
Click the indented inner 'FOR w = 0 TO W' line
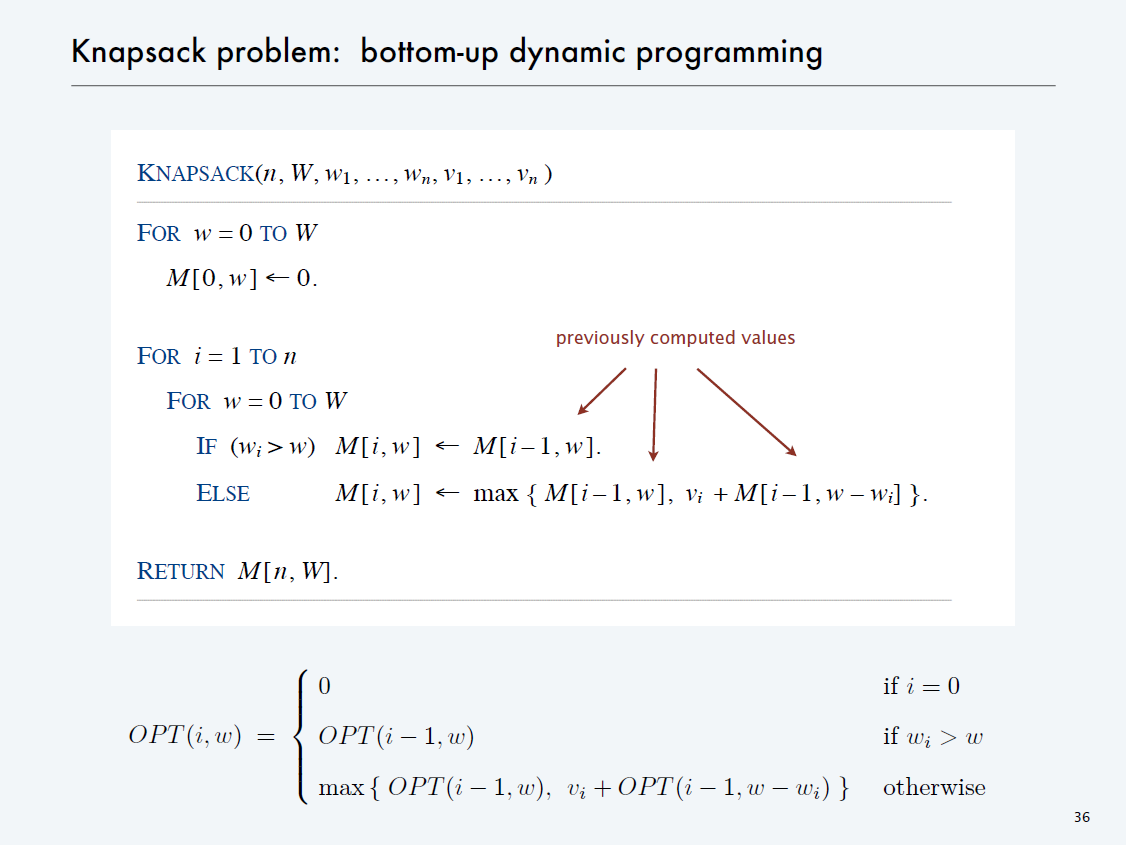coord(257,402)
